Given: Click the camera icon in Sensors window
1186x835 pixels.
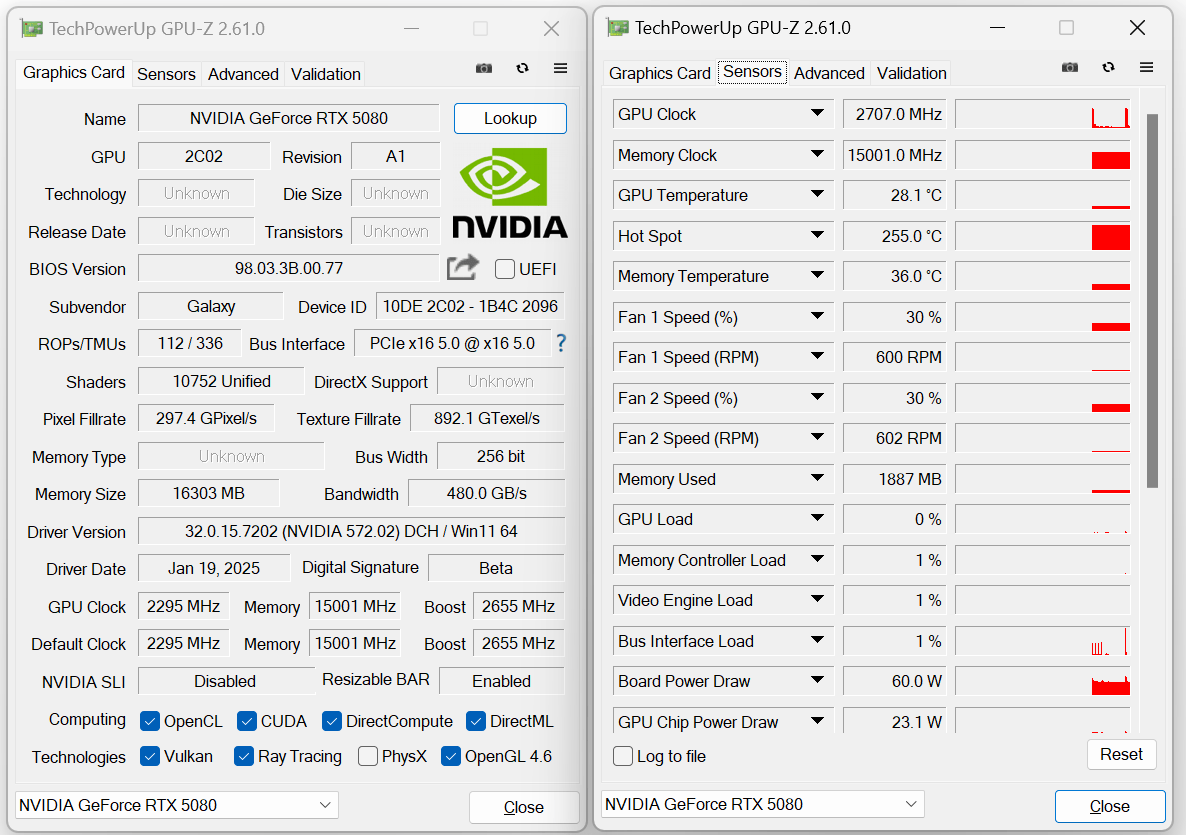Looking at the screenshot, I should [1070, 67].
